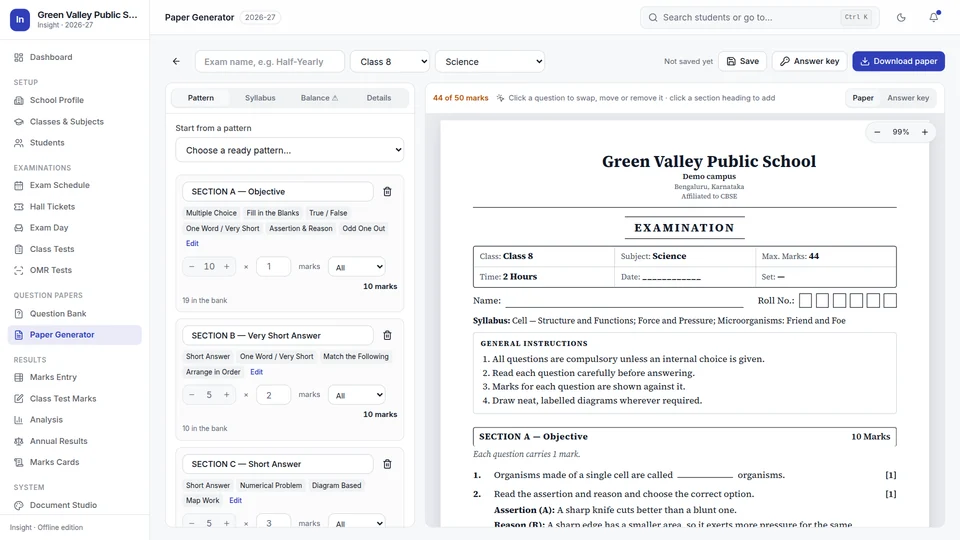Select Paper Generator in sidebar
Viewport: 960px width, 540px height.
(x=74, y=335)
